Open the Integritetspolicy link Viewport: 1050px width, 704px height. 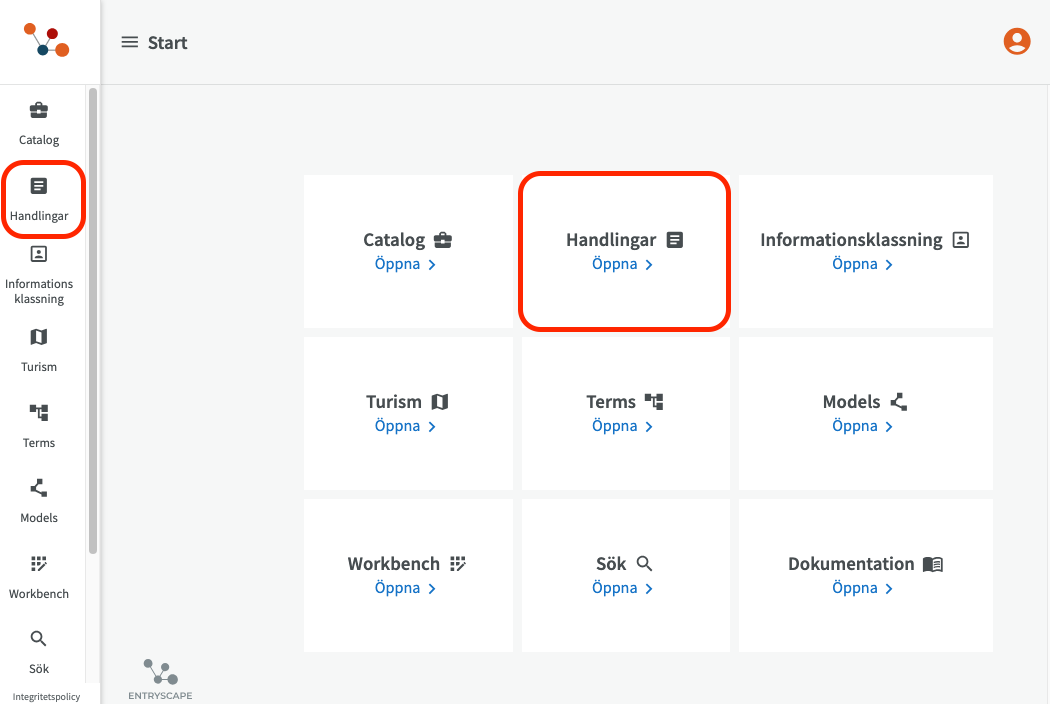click(46, 696)
